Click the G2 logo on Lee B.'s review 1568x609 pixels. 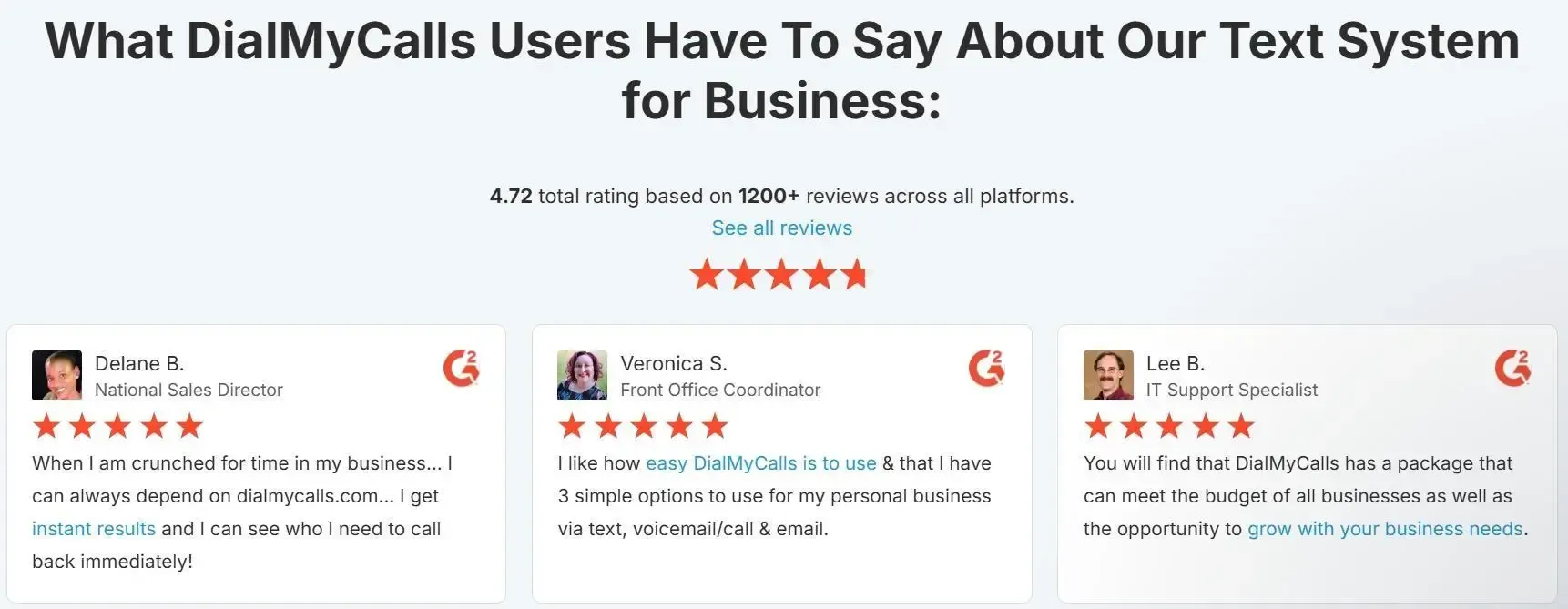point(1513,369)
